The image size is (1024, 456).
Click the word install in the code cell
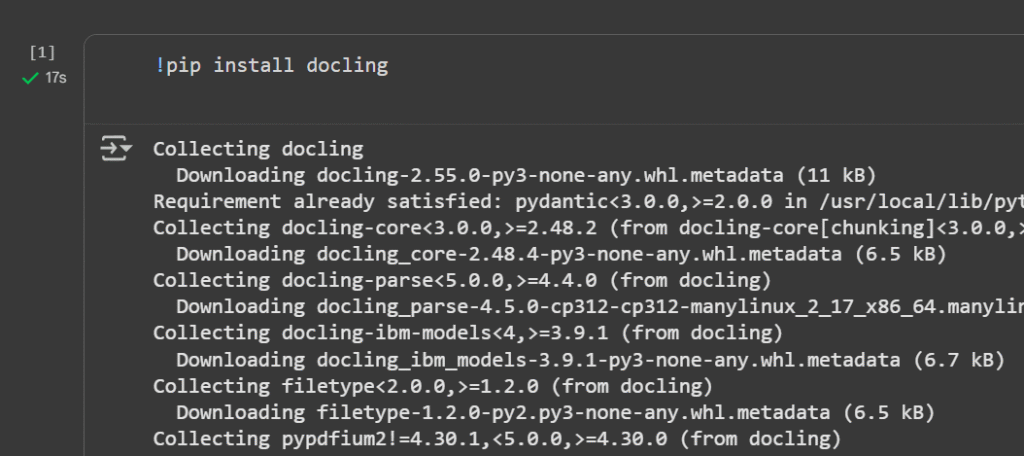point(253,66)
